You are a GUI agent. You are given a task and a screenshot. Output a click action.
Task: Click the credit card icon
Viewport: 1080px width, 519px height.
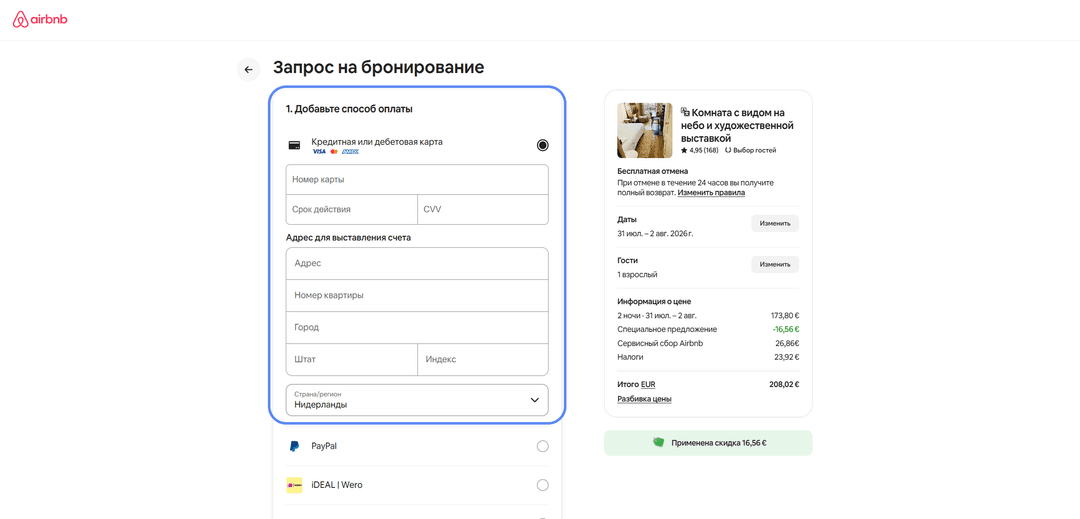point(293,145)
